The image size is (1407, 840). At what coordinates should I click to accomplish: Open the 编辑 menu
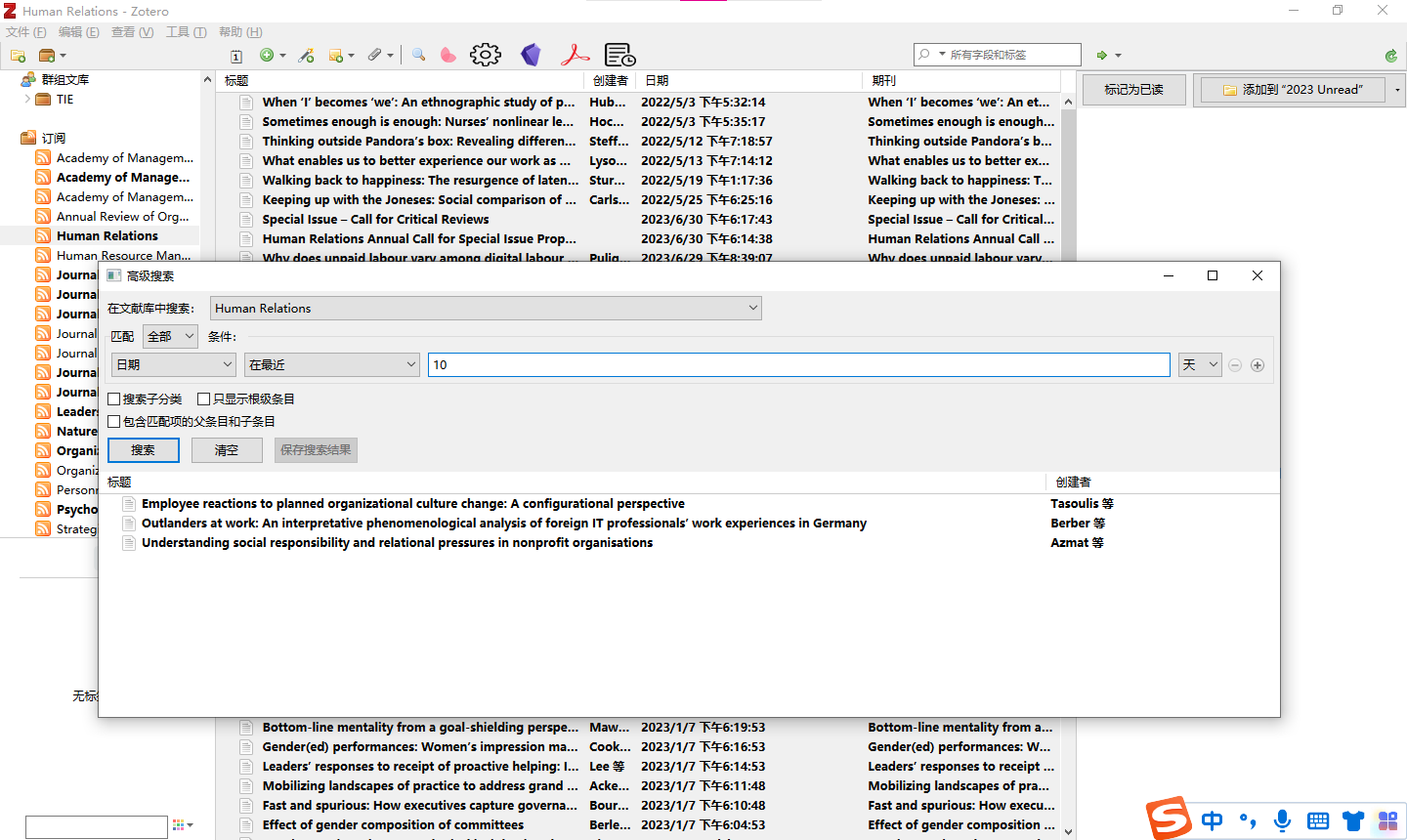pos(79,32)
